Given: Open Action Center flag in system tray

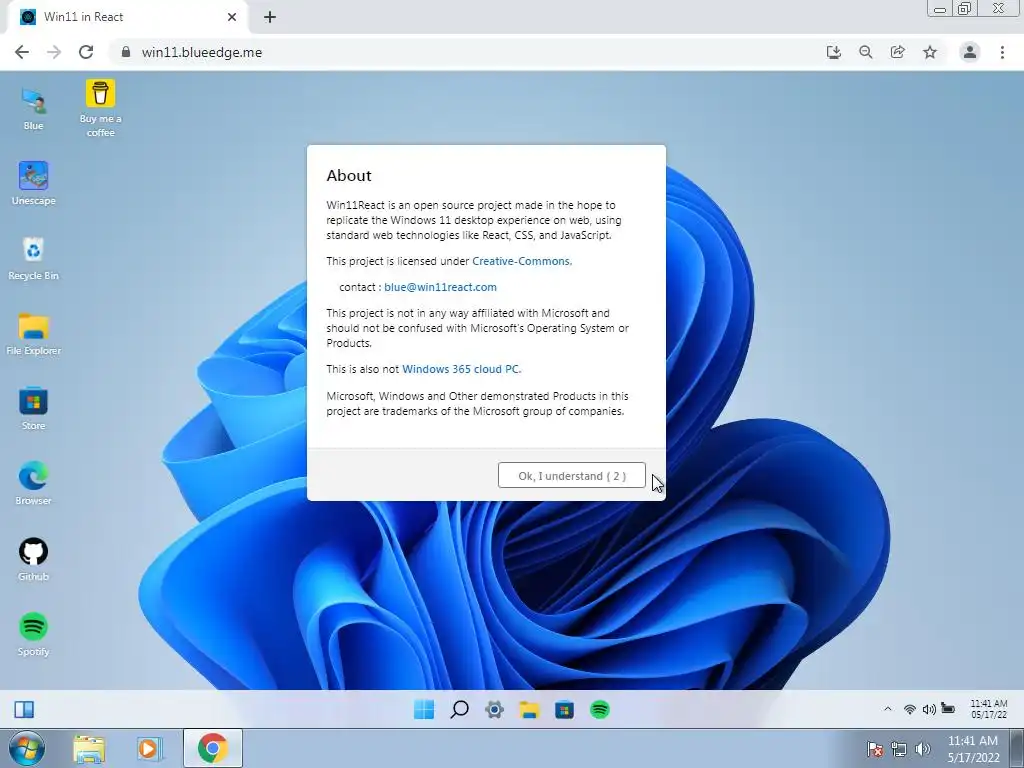Looking at the screenshot, I should 874,749.
